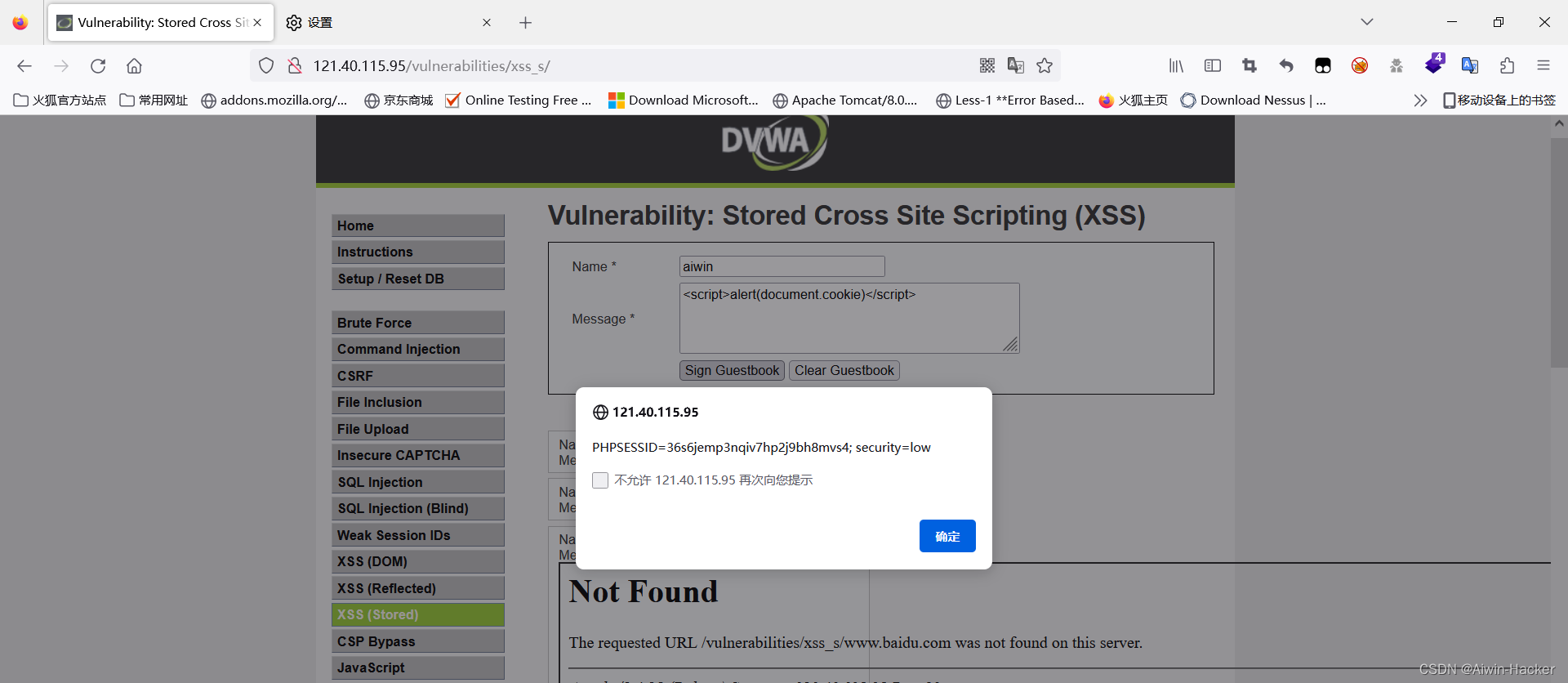Open Command Injection page
Screen dimensions: 1568x683
click(418, 350)
